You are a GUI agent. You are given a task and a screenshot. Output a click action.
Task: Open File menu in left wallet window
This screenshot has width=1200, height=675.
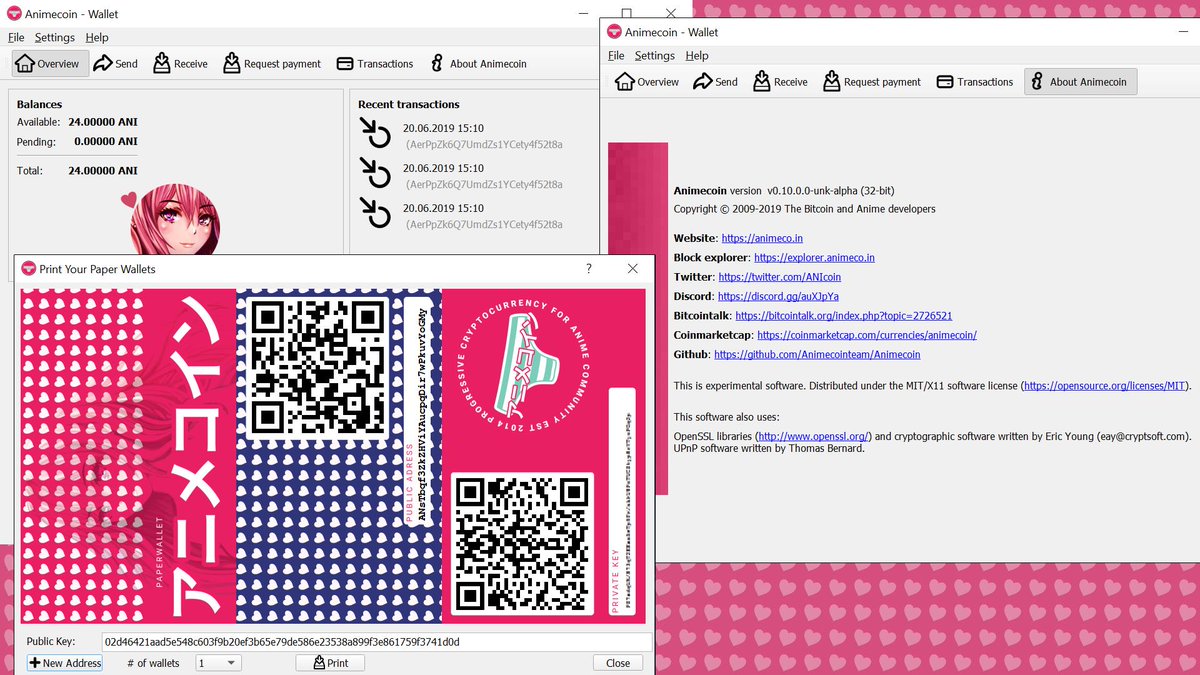click(16, 37)
